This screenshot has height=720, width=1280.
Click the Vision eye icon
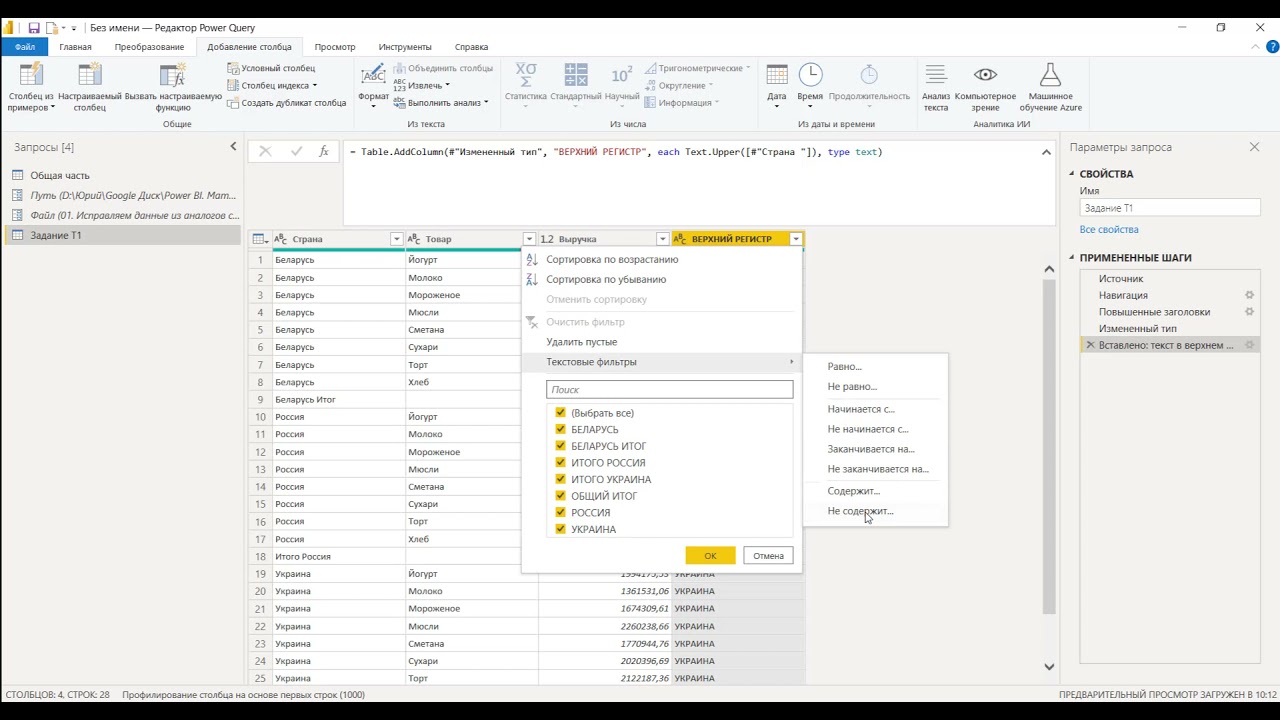(x=985, y=75)
